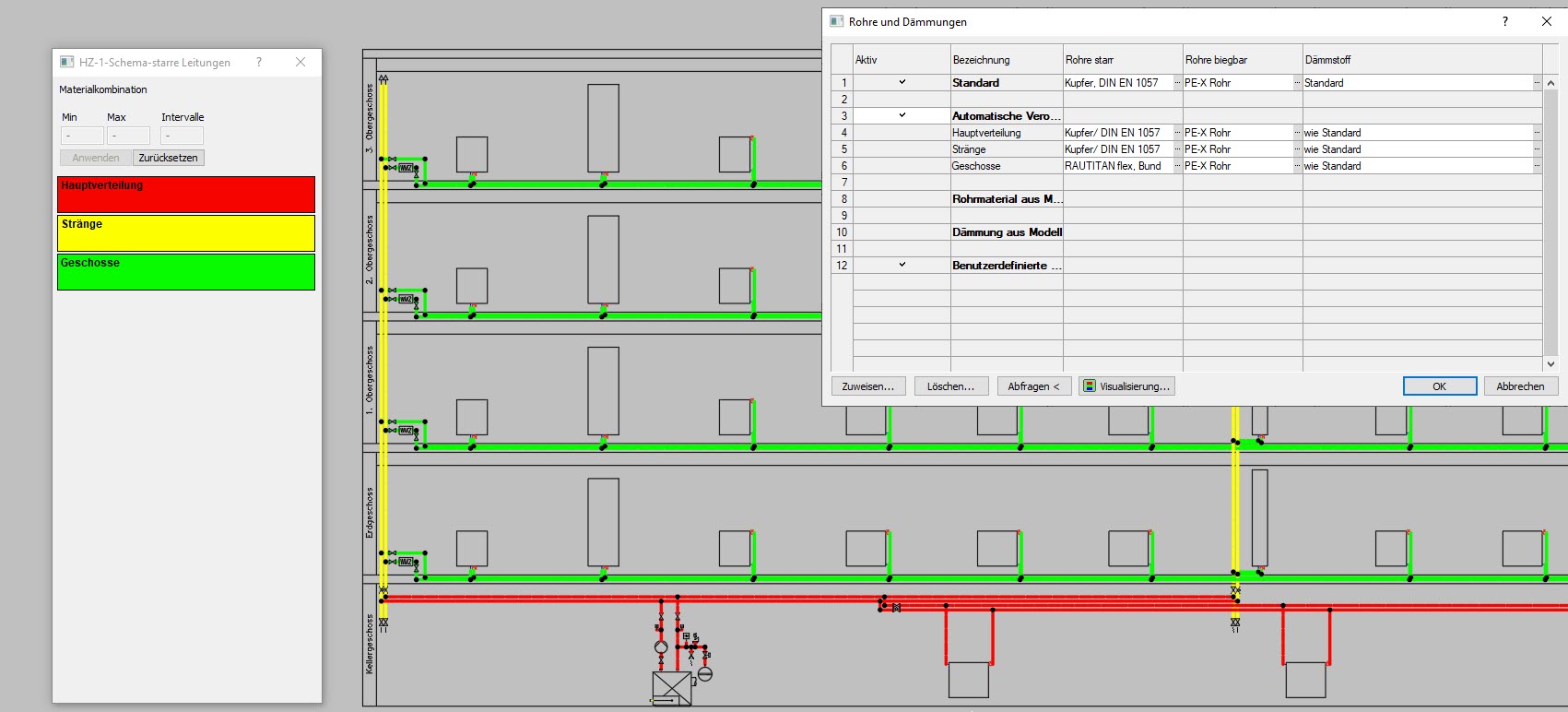Open Rohre biegbar picker for Geschosse row
The width and height of the screenshot is (1568, 712).
(1297, 166)
